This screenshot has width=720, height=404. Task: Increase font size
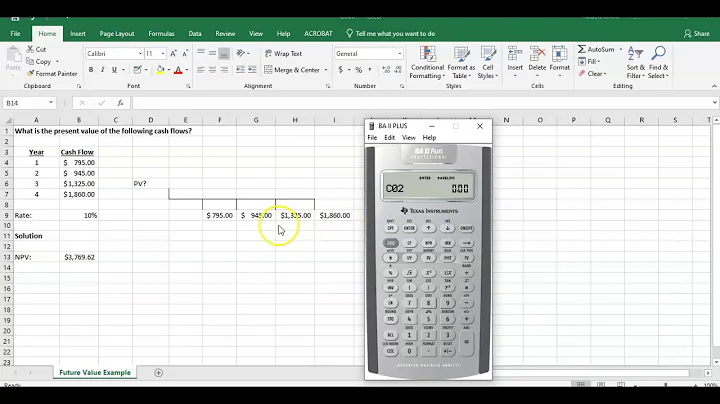(174, 54)
